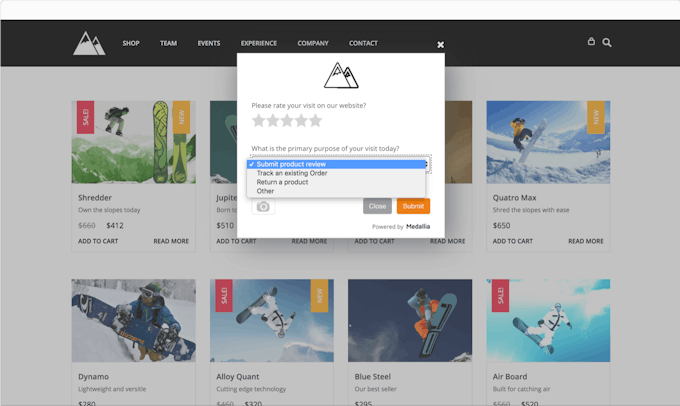680x406 pixels.
Task: Click the Shredder product title
Action: click(x=95, y=198)
